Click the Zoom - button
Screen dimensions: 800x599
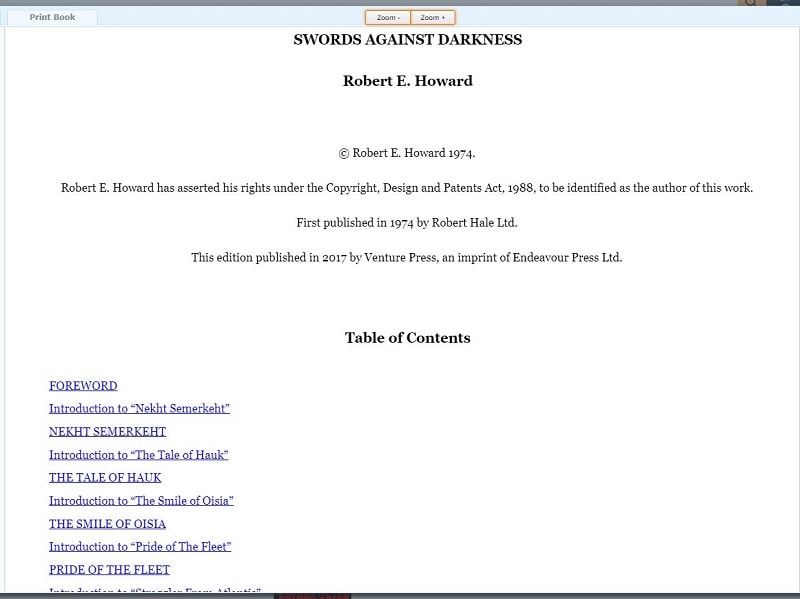388,17
